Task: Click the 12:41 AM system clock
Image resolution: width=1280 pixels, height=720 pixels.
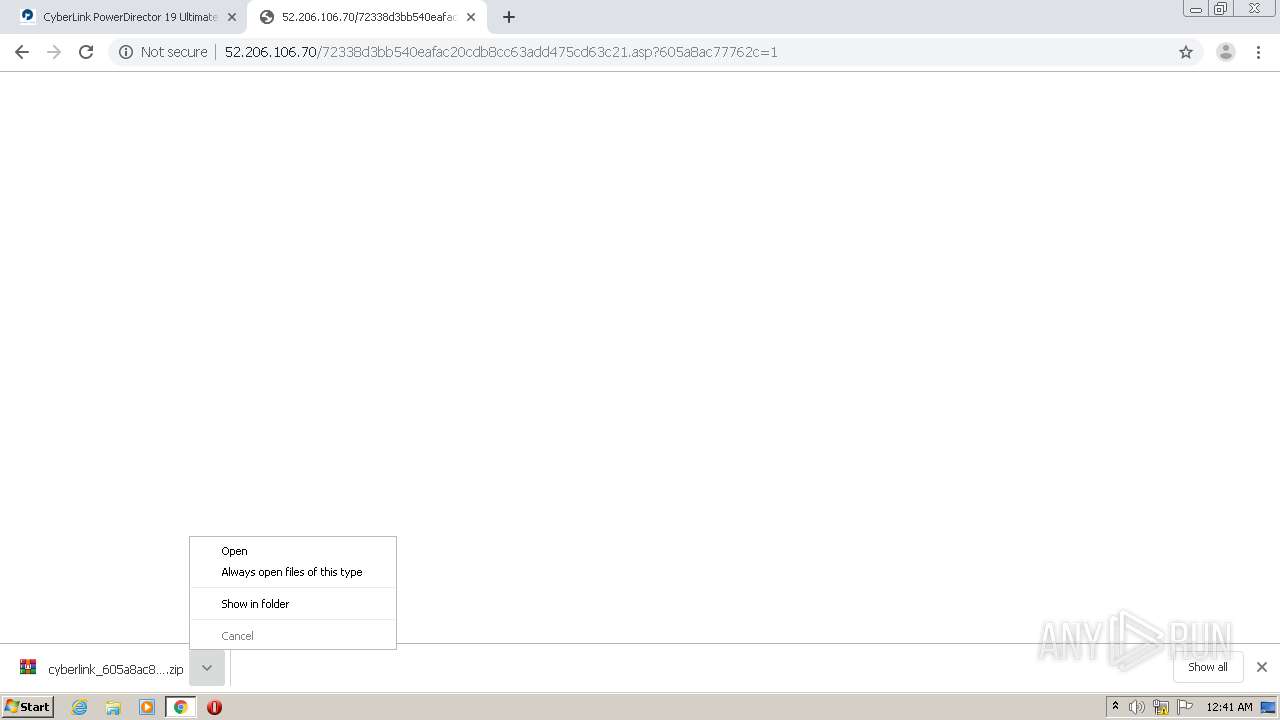Action: [x=1229, y=707]
